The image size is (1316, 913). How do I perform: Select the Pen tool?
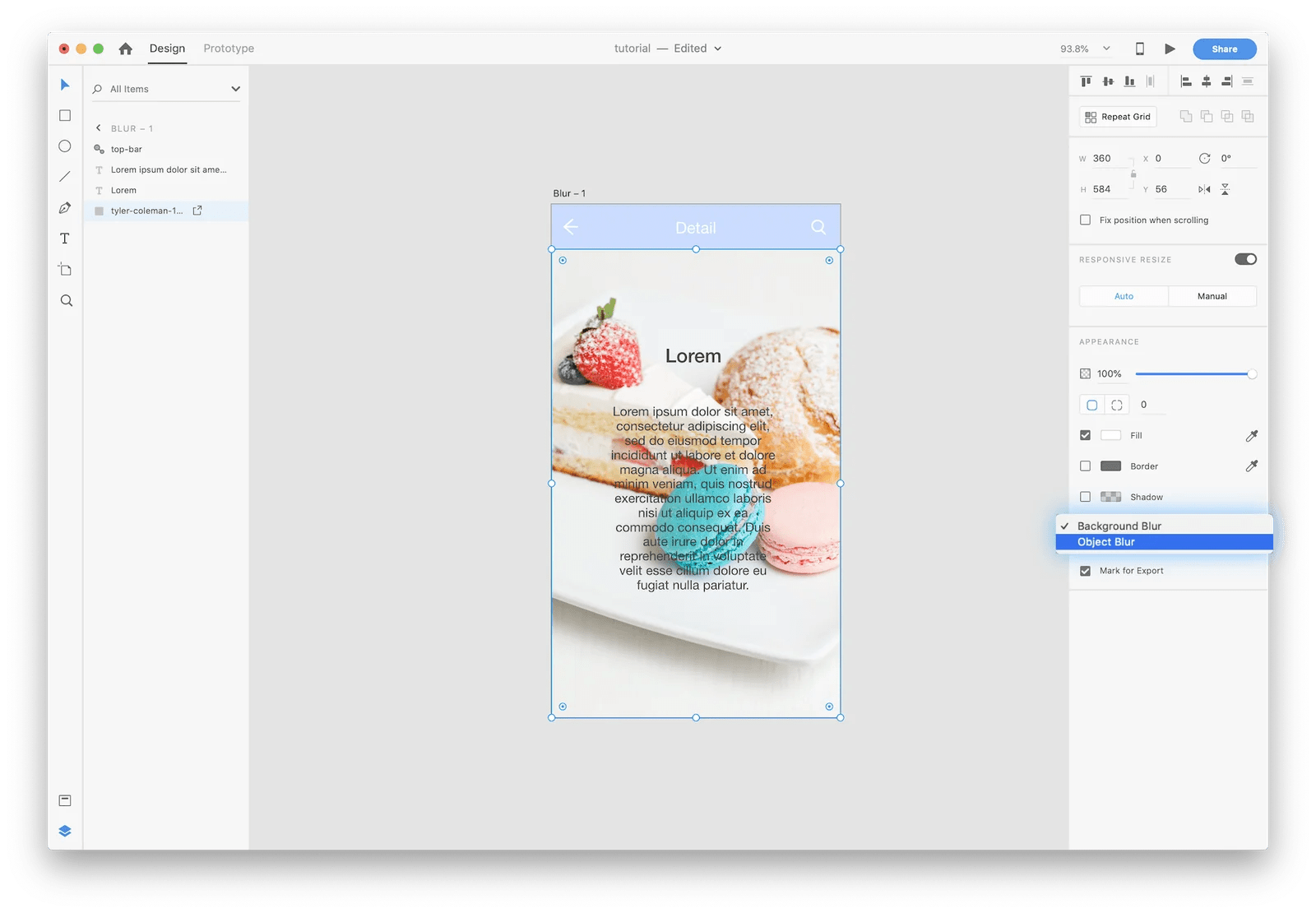point(65,208)
